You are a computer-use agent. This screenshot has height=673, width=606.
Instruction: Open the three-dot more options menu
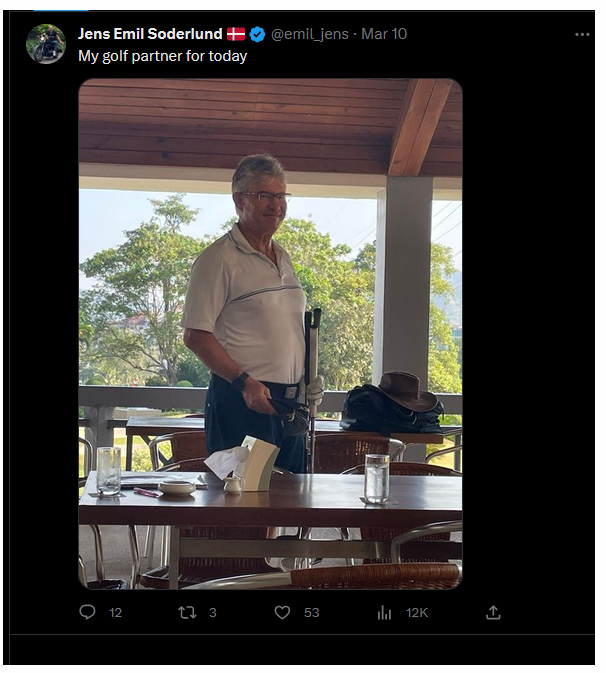(582, 34)
